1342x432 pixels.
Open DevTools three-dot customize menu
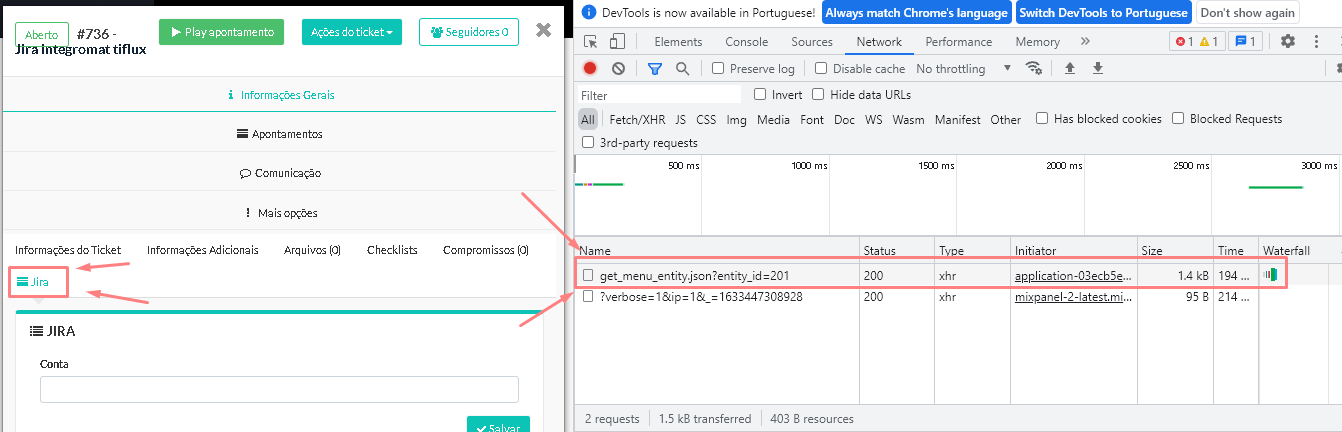[1316, 41]
